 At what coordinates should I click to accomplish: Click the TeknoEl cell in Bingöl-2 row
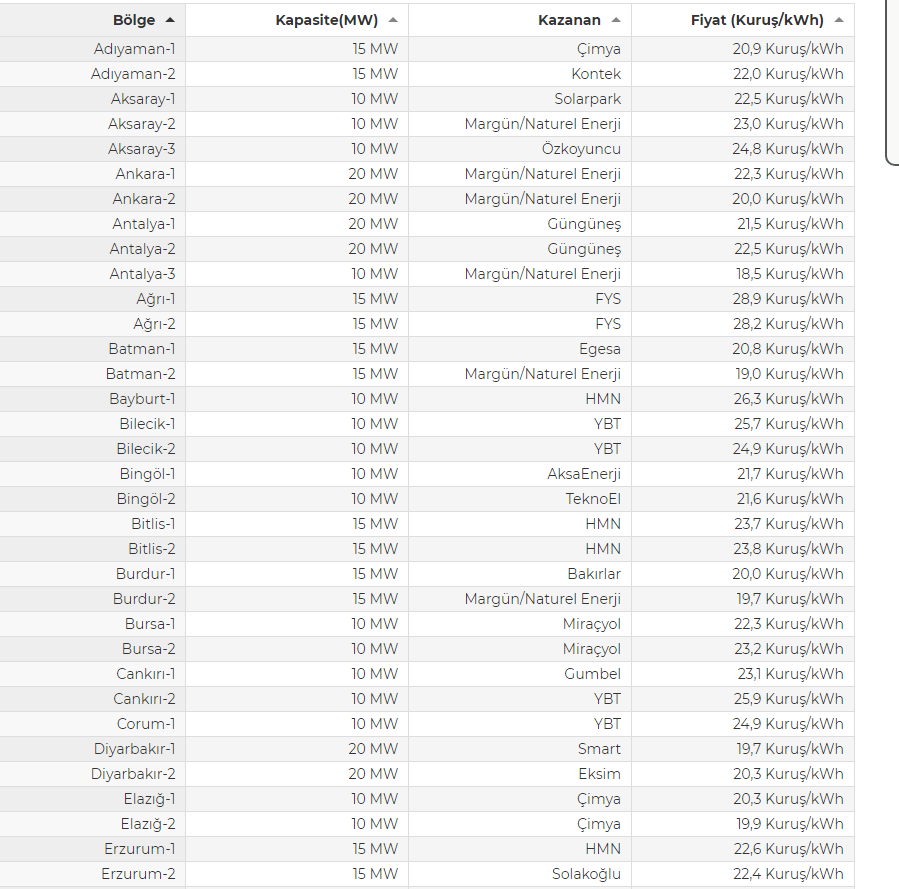click(x=520, y=499)
